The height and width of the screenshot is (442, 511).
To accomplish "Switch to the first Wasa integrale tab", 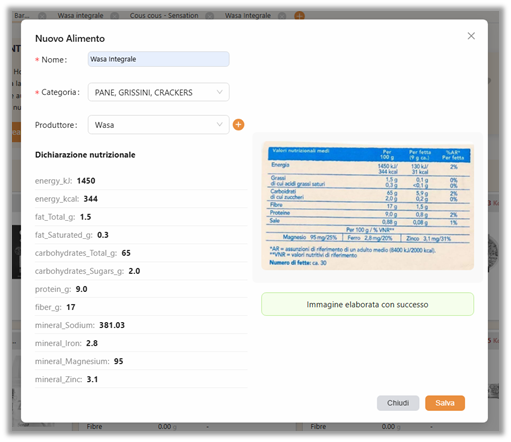I will (80, 16).
